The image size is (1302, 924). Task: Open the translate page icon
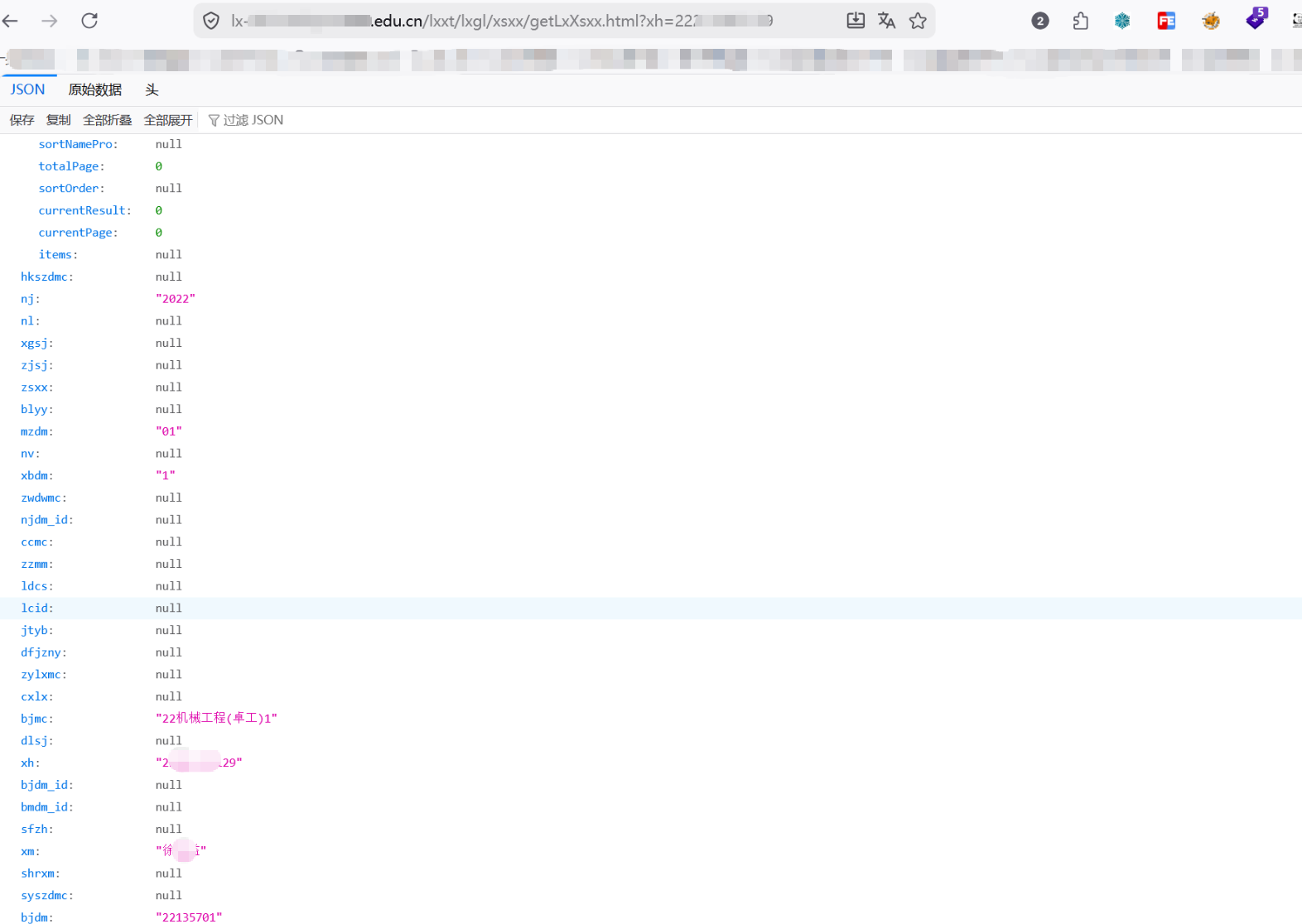tap(886, 21)
